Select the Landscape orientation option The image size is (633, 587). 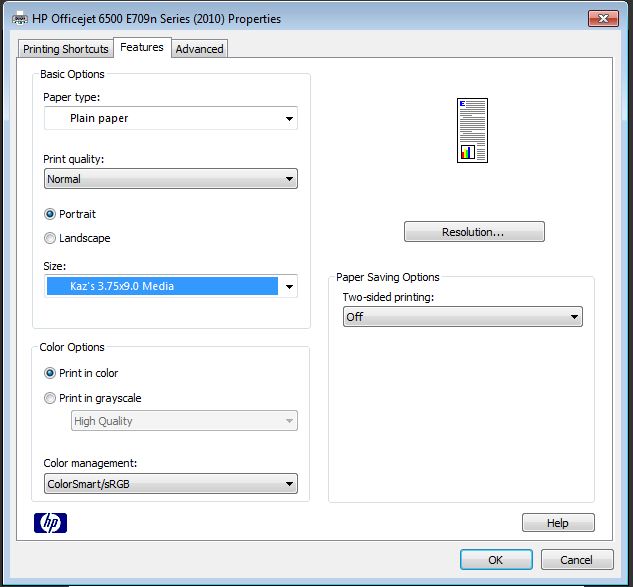click(x=77, y=238)
